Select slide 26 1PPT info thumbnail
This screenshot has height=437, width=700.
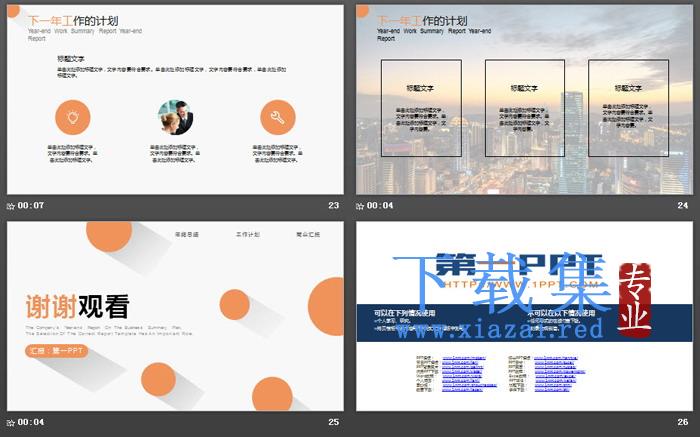coord(525,316)
